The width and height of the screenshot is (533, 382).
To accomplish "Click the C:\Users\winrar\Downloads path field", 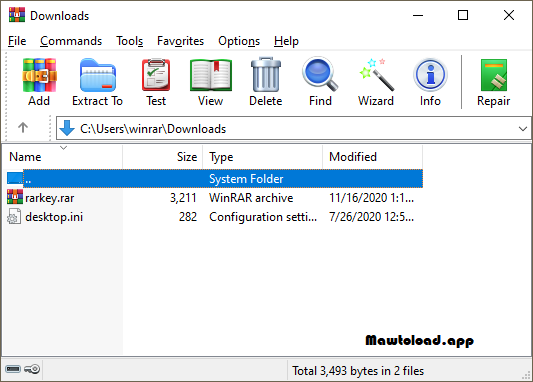I will click(293, 128).
